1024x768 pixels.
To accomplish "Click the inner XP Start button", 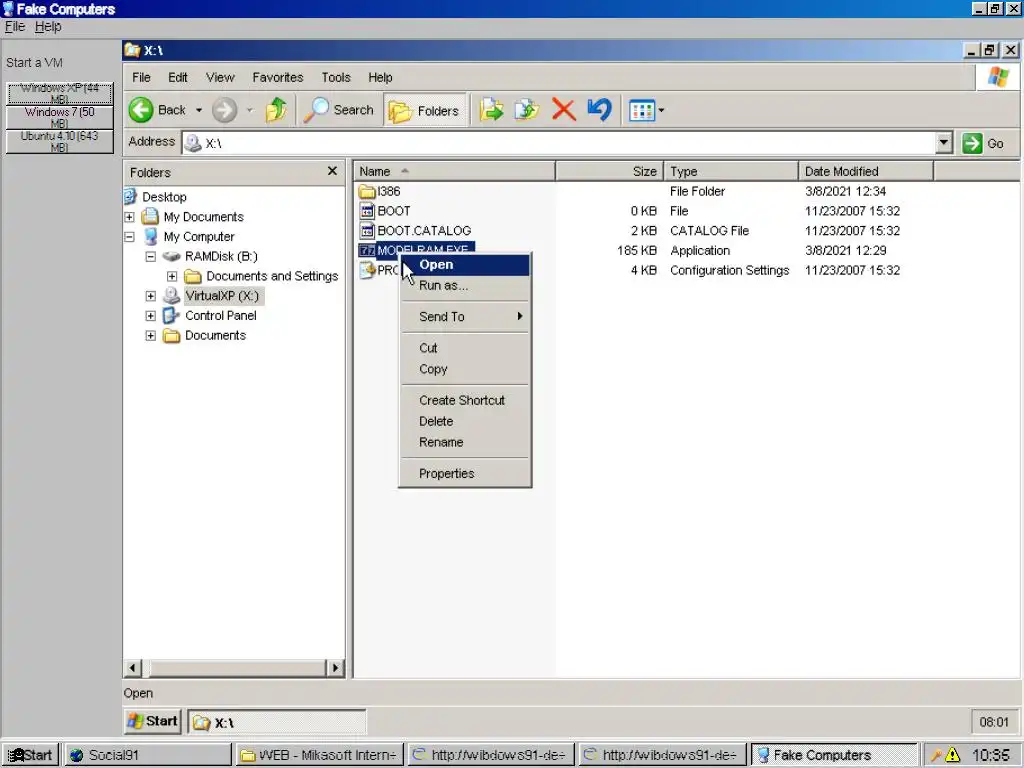I will (153, 721).
